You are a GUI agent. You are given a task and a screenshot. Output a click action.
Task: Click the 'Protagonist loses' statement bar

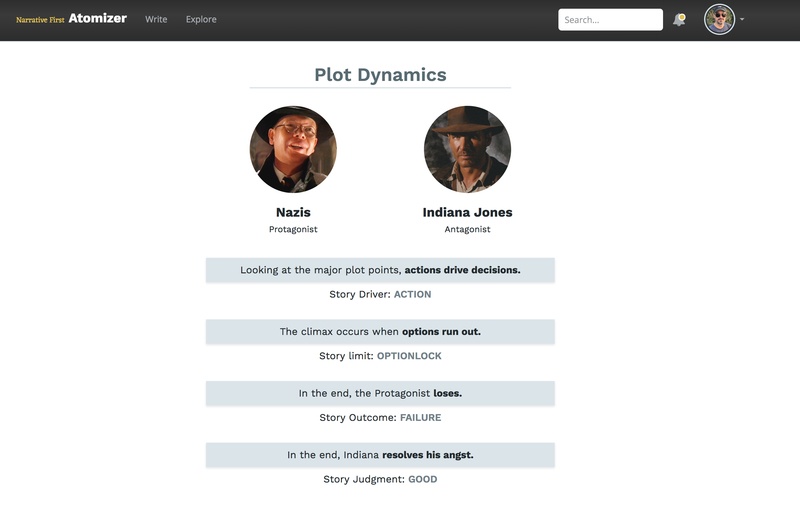[380, 393]
